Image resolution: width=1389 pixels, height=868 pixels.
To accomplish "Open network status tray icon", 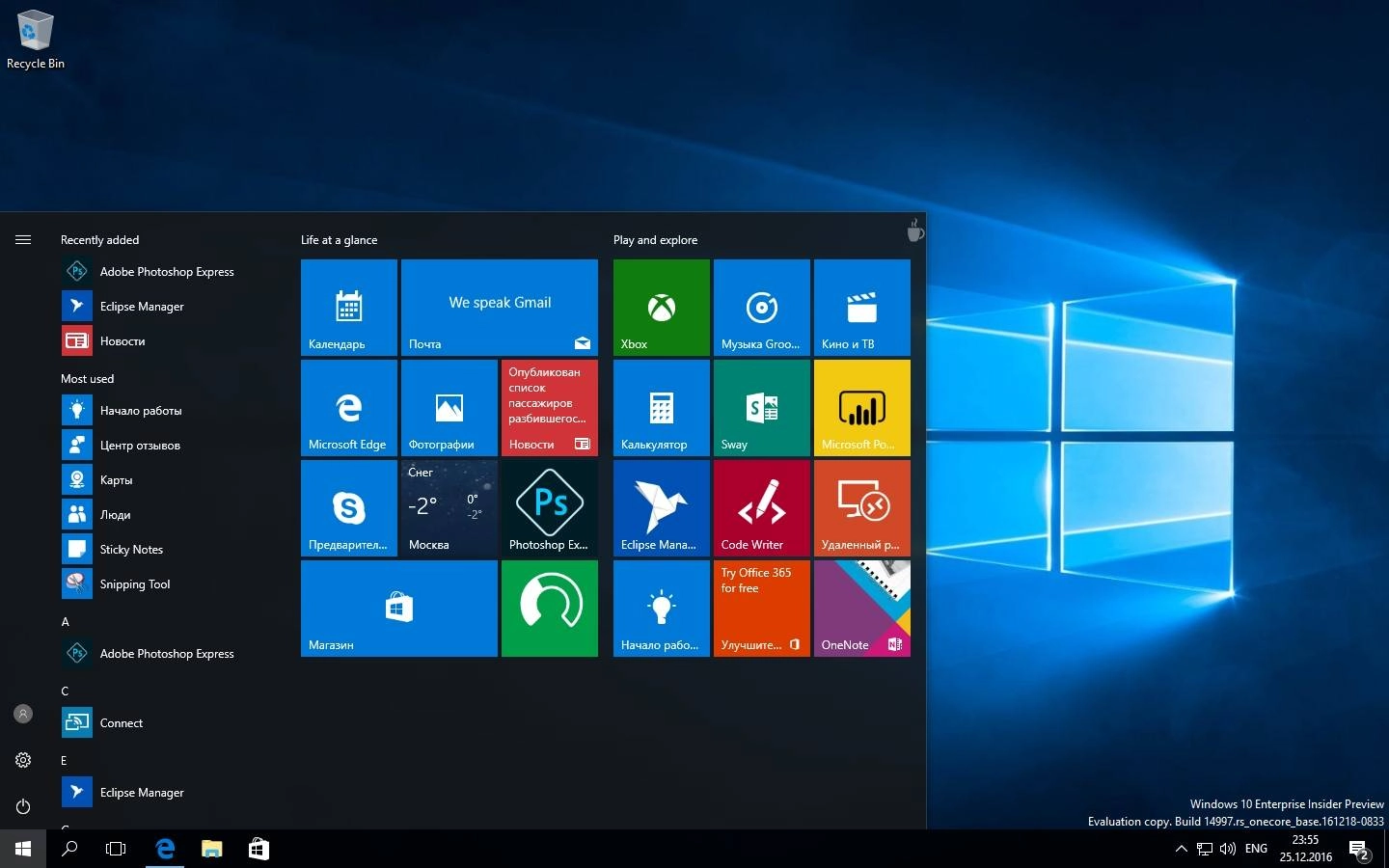I will tap(1205, 849).
